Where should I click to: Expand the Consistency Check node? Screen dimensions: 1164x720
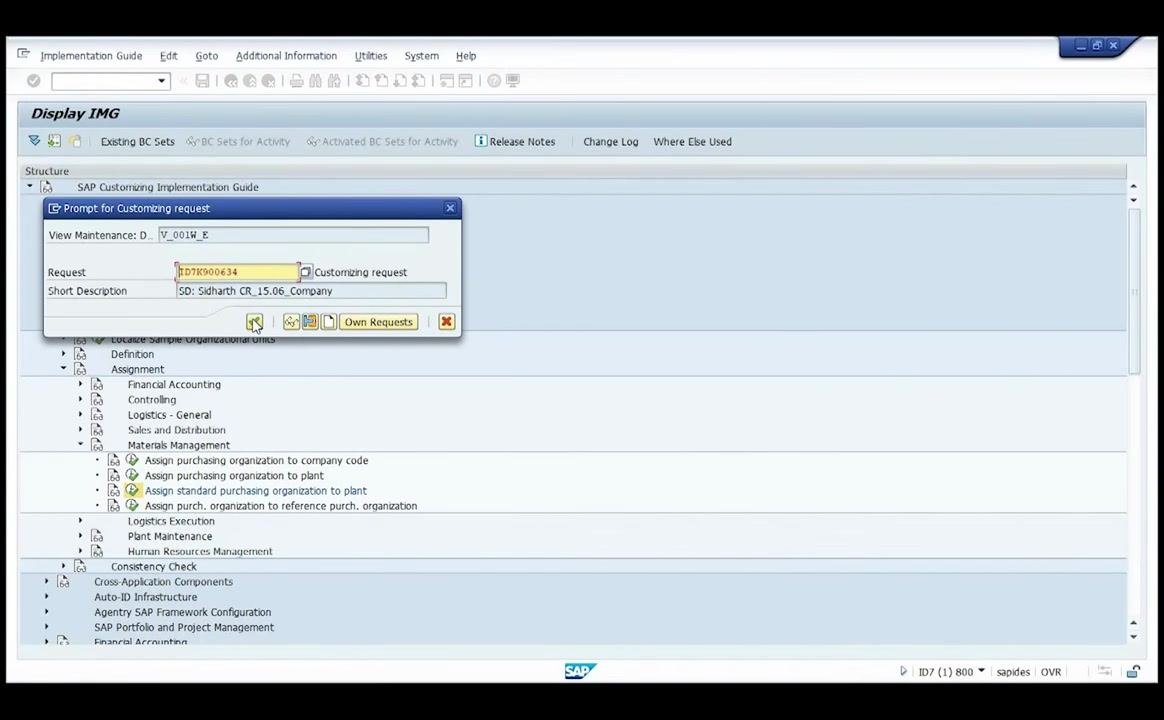click(63, 566)
